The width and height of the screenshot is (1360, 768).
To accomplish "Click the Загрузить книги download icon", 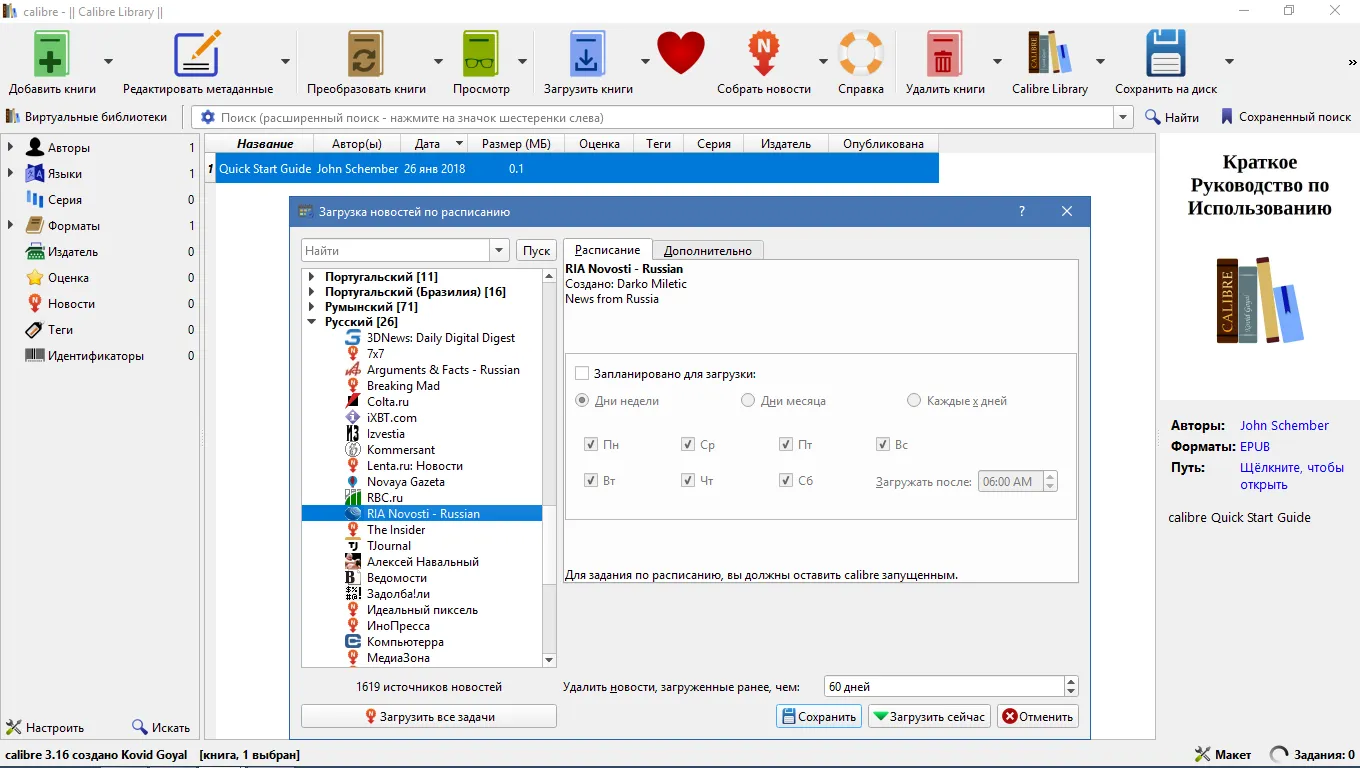I will [587, 52].
